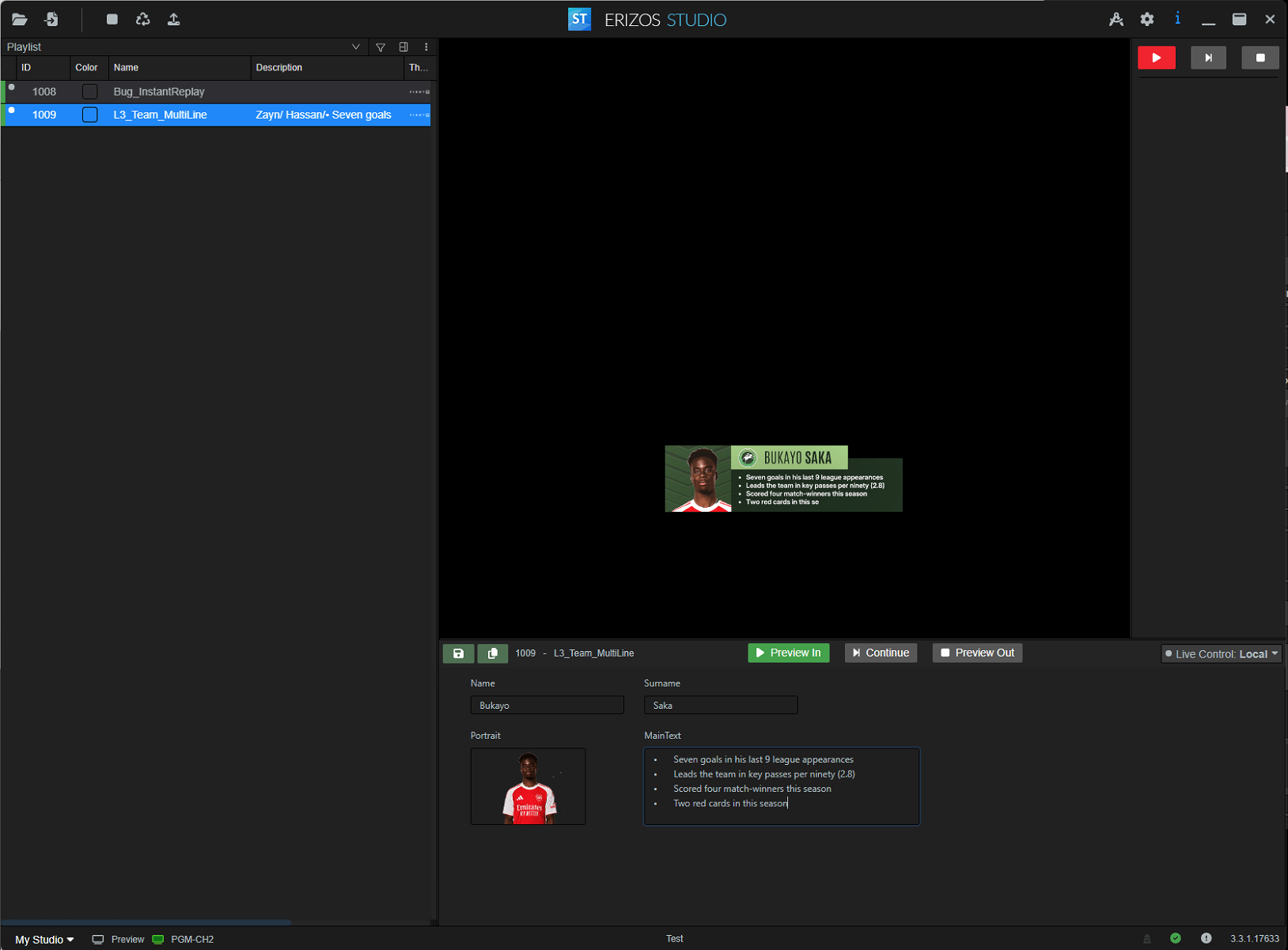Open the Live Control: Local dropdown
Viewport: 1288px width, 950px height.
coord(1221,654)
